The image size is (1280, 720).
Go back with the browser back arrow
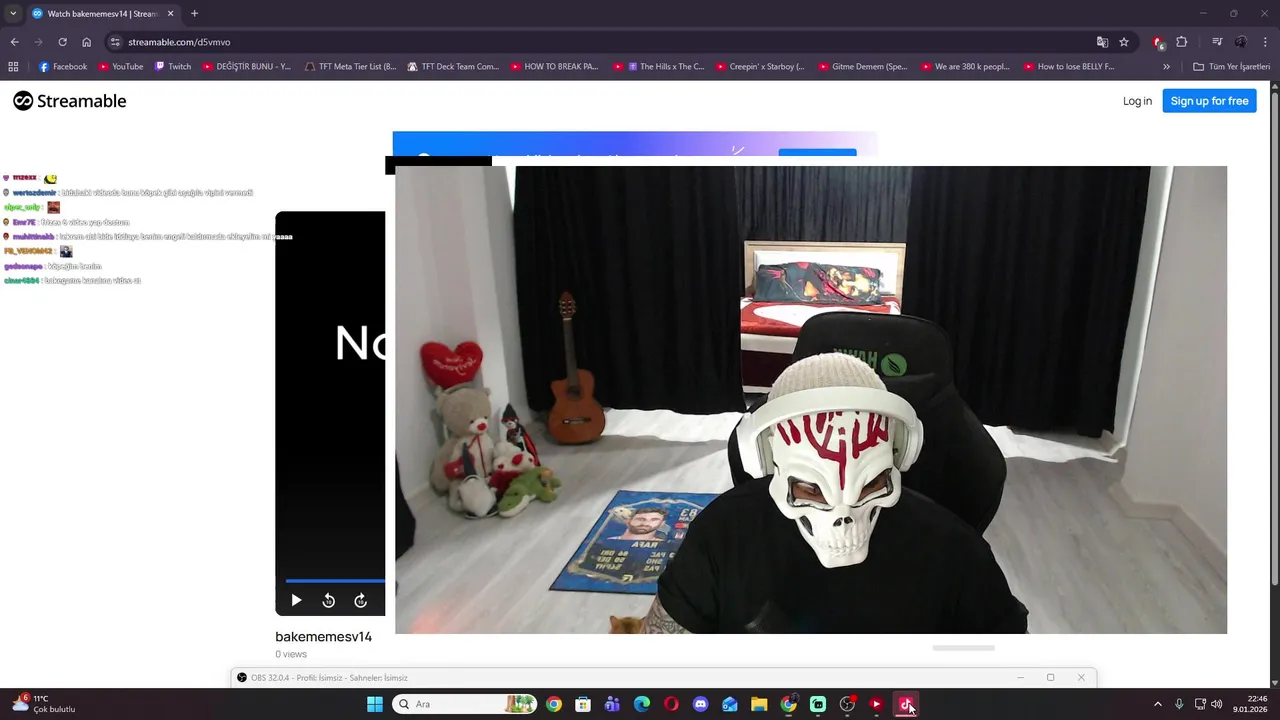coord(14,42)
